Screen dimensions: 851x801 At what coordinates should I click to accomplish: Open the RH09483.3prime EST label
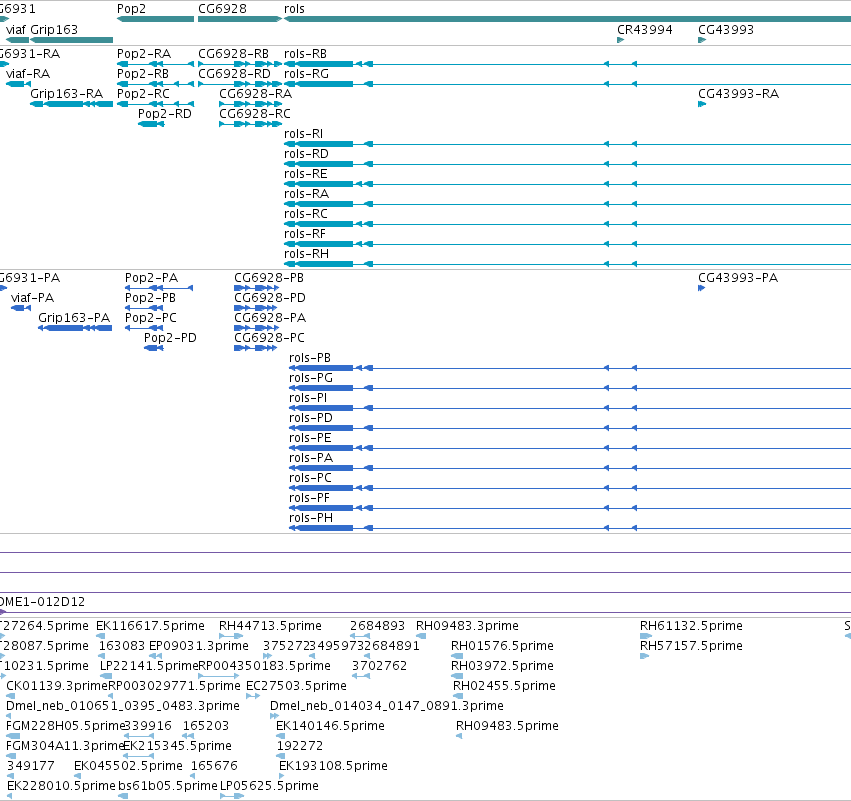[467, 626]
